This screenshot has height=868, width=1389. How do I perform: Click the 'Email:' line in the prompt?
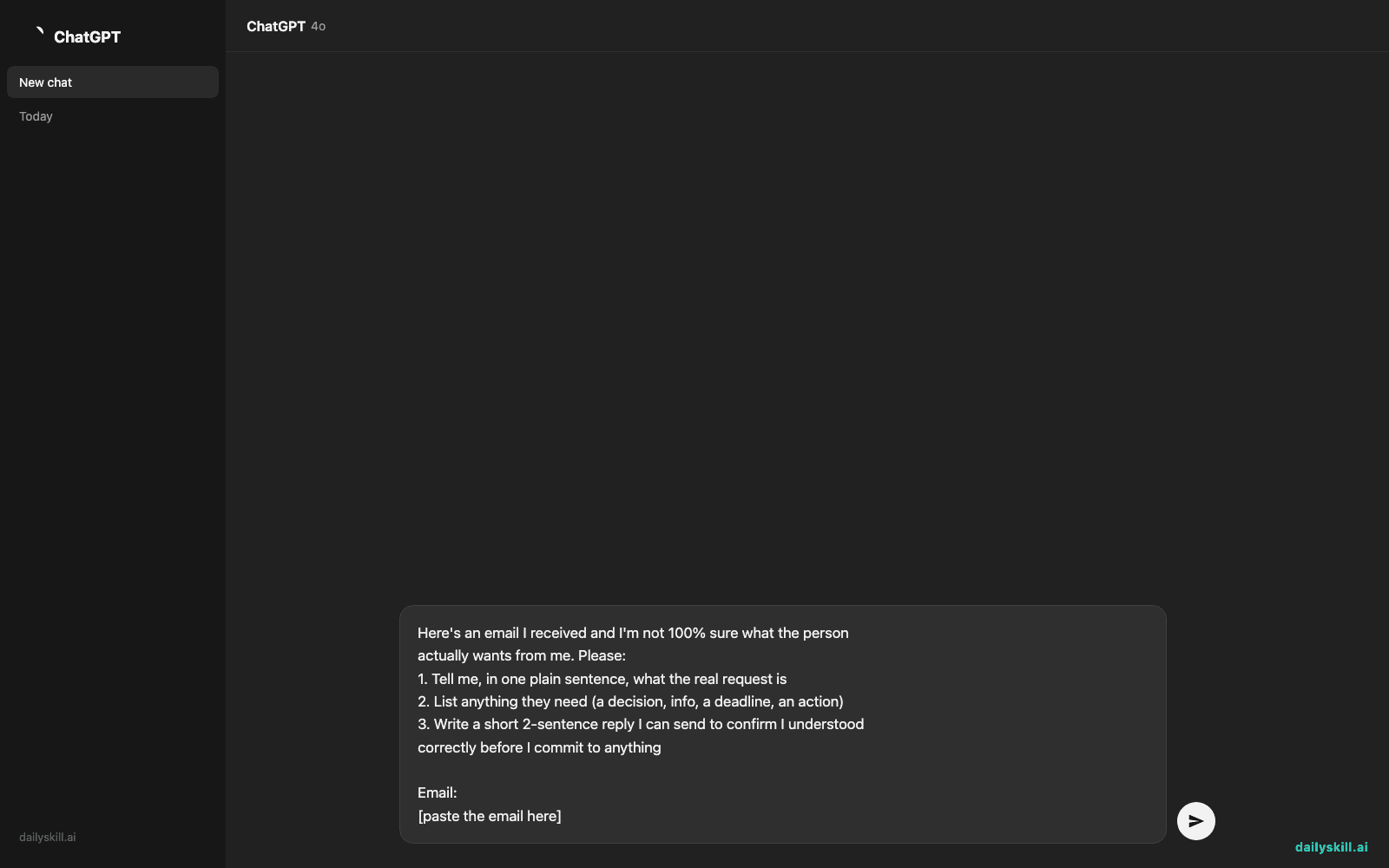[x=437, y=792]
